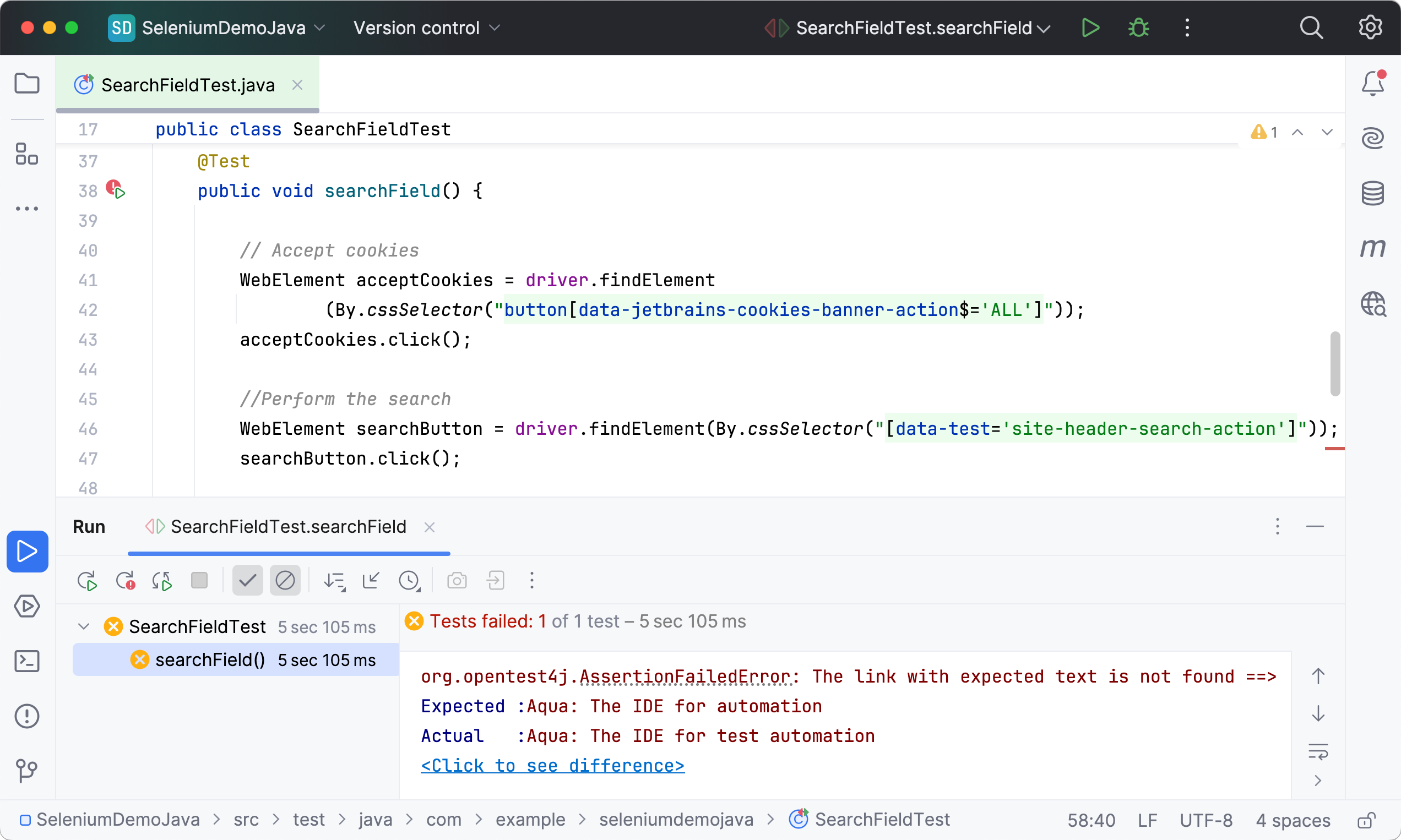Select the SearchFieldTest.java editor tab
1401x840 pixels.
click(187, 85)
